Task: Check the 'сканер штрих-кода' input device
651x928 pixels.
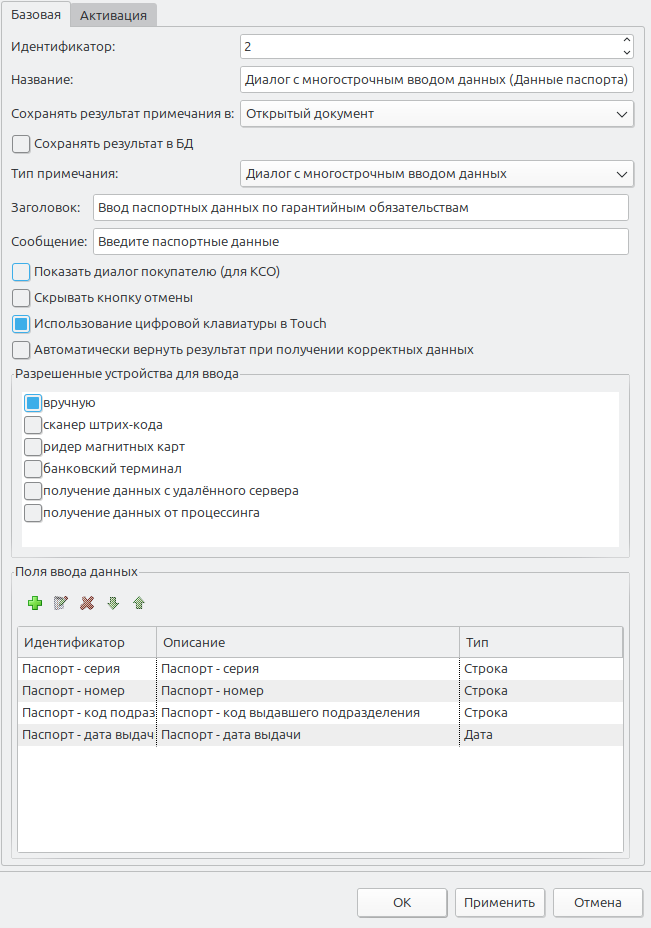Action: 33,425
